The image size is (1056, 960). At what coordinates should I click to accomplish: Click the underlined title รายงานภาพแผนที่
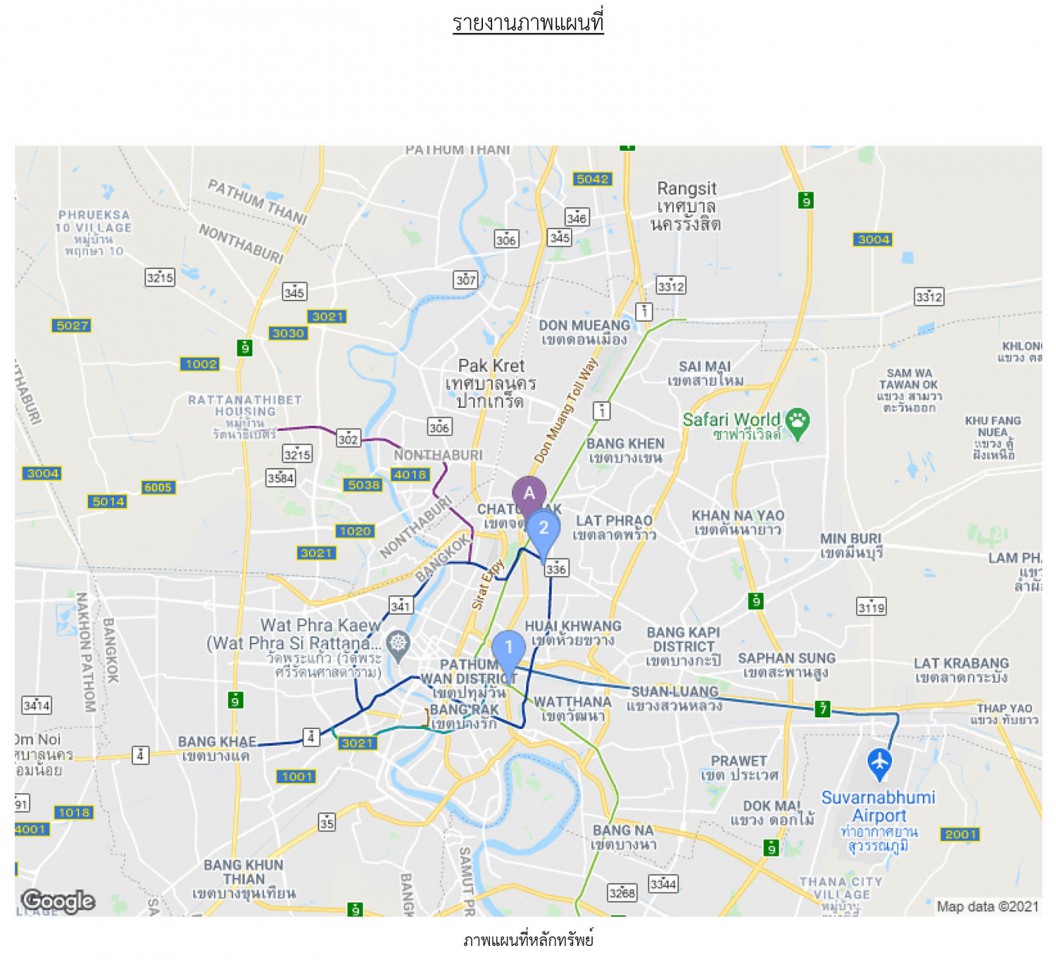click(x=528, y=22)
